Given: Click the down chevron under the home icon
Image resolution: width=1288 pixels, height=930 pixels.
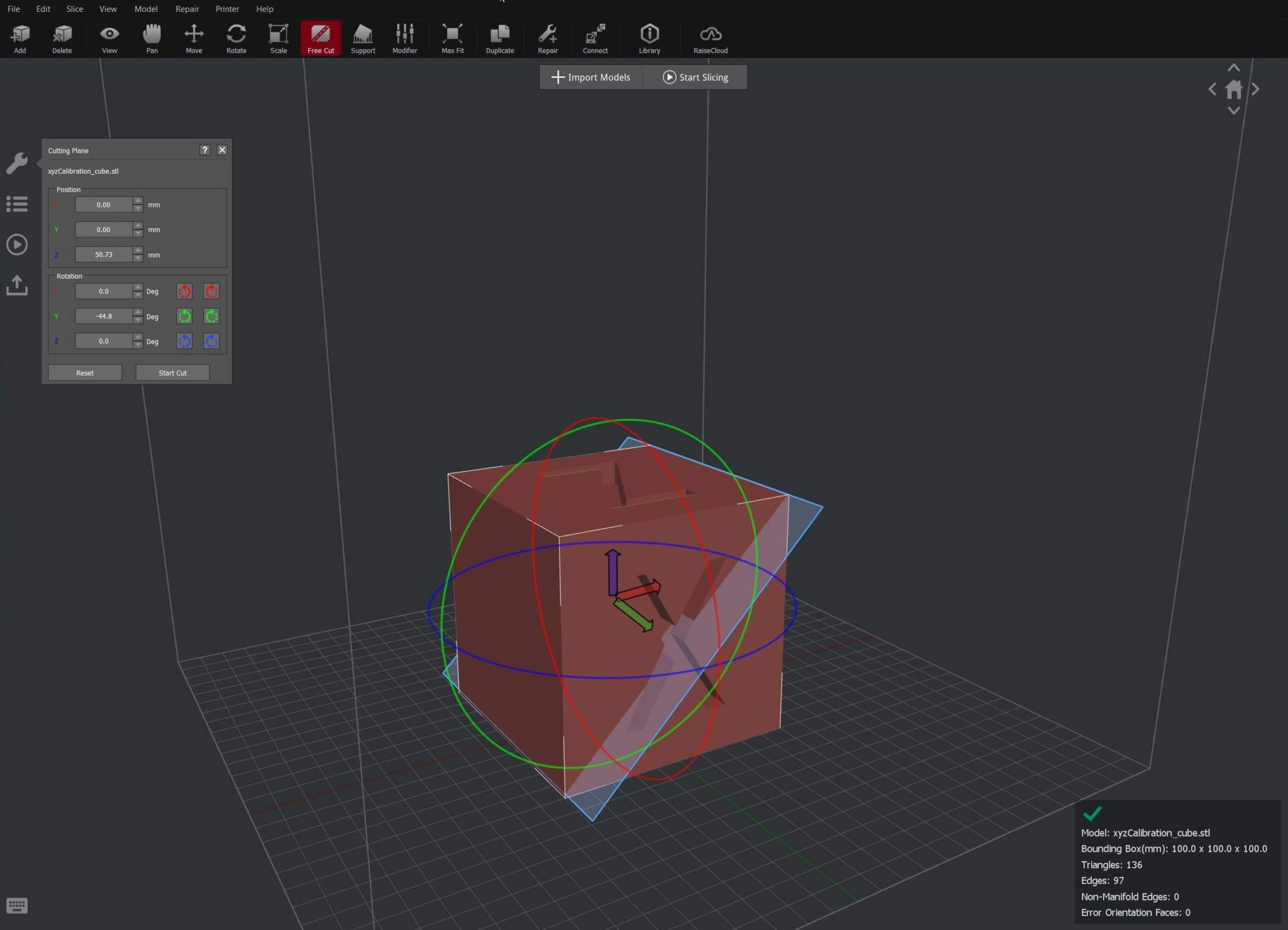Looking at the screenshot, I should (x=1233, y=110).
